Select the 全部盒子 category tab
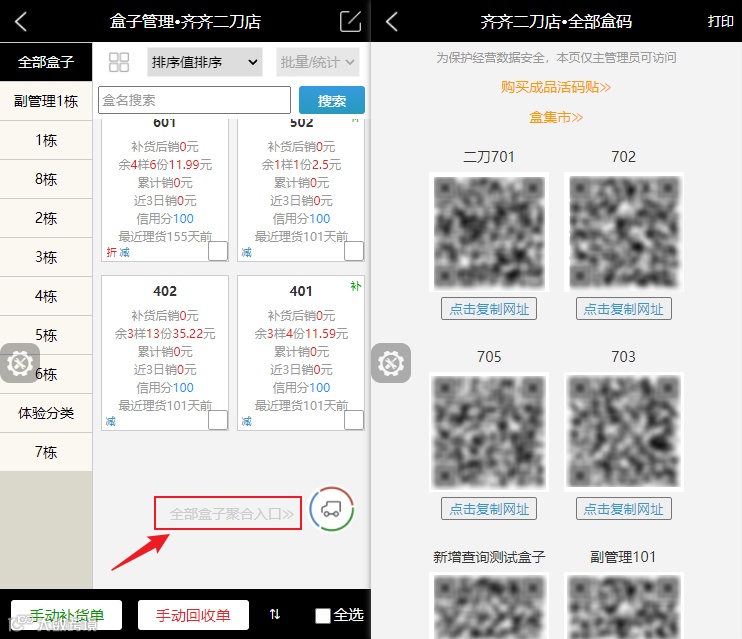The height and width of the screenshot is (639, 742). [46, 62]
